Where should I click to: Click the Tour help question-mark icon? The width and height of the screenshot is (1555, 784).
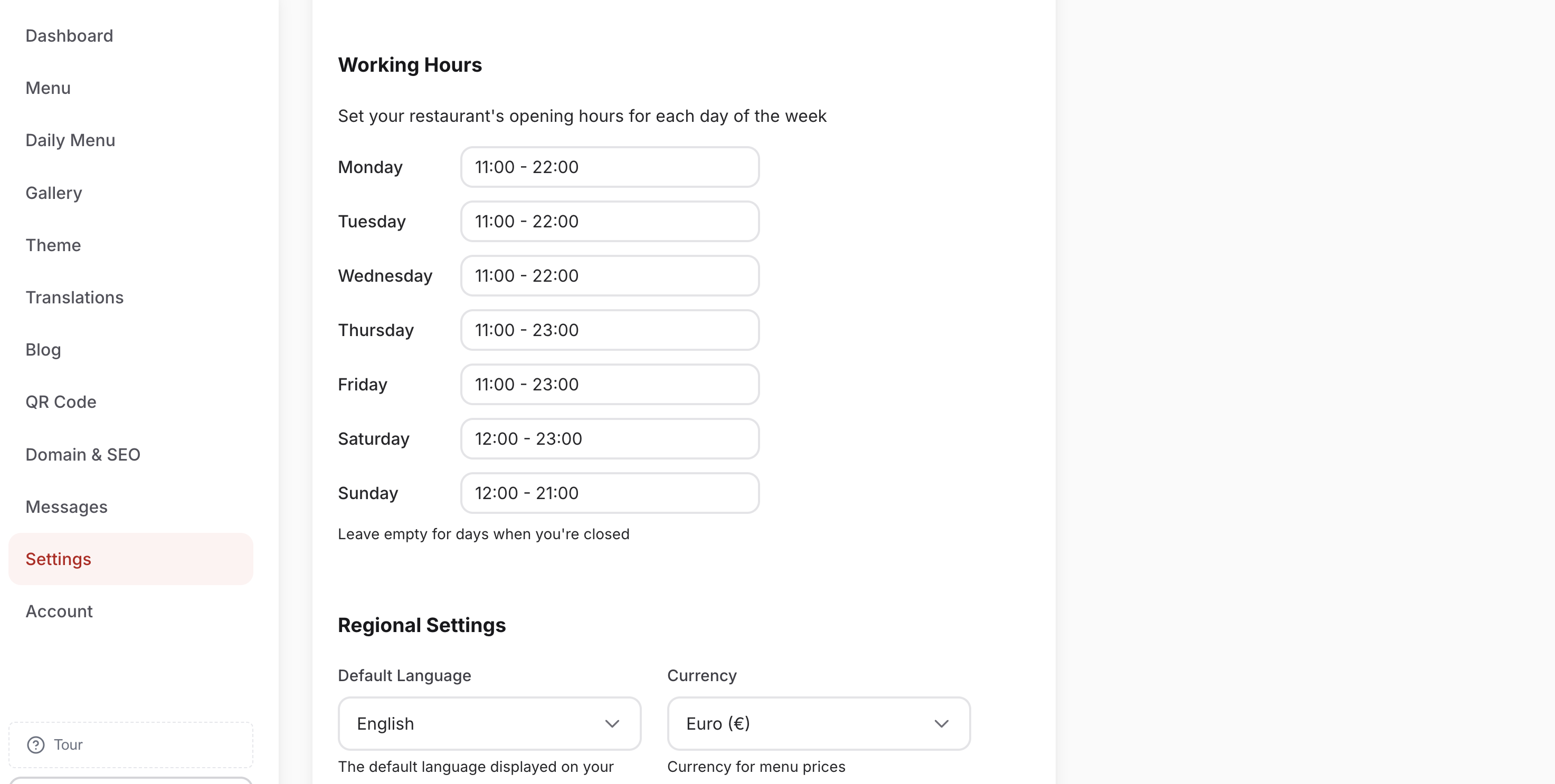35,745
